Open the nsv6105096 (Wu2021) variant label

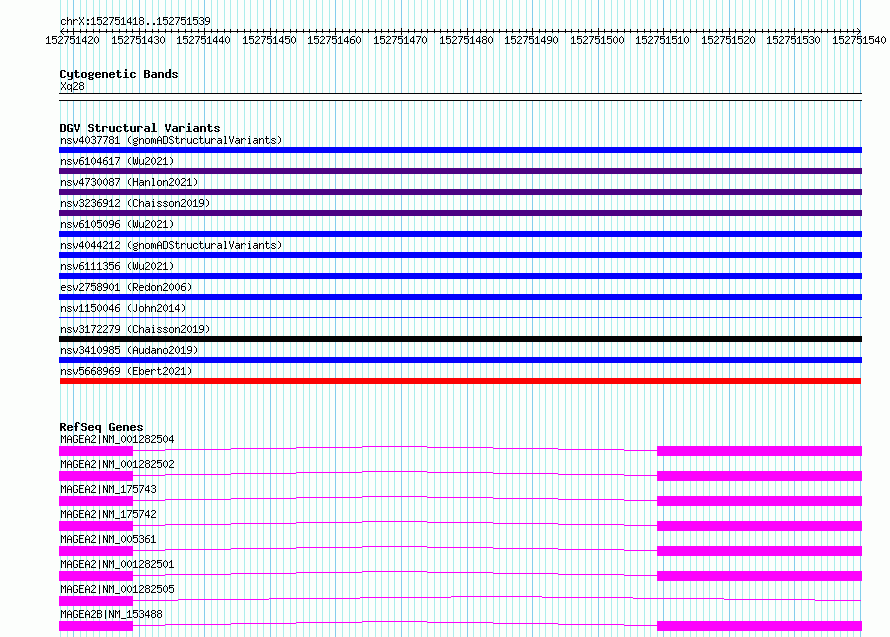(x=117, y=224)
